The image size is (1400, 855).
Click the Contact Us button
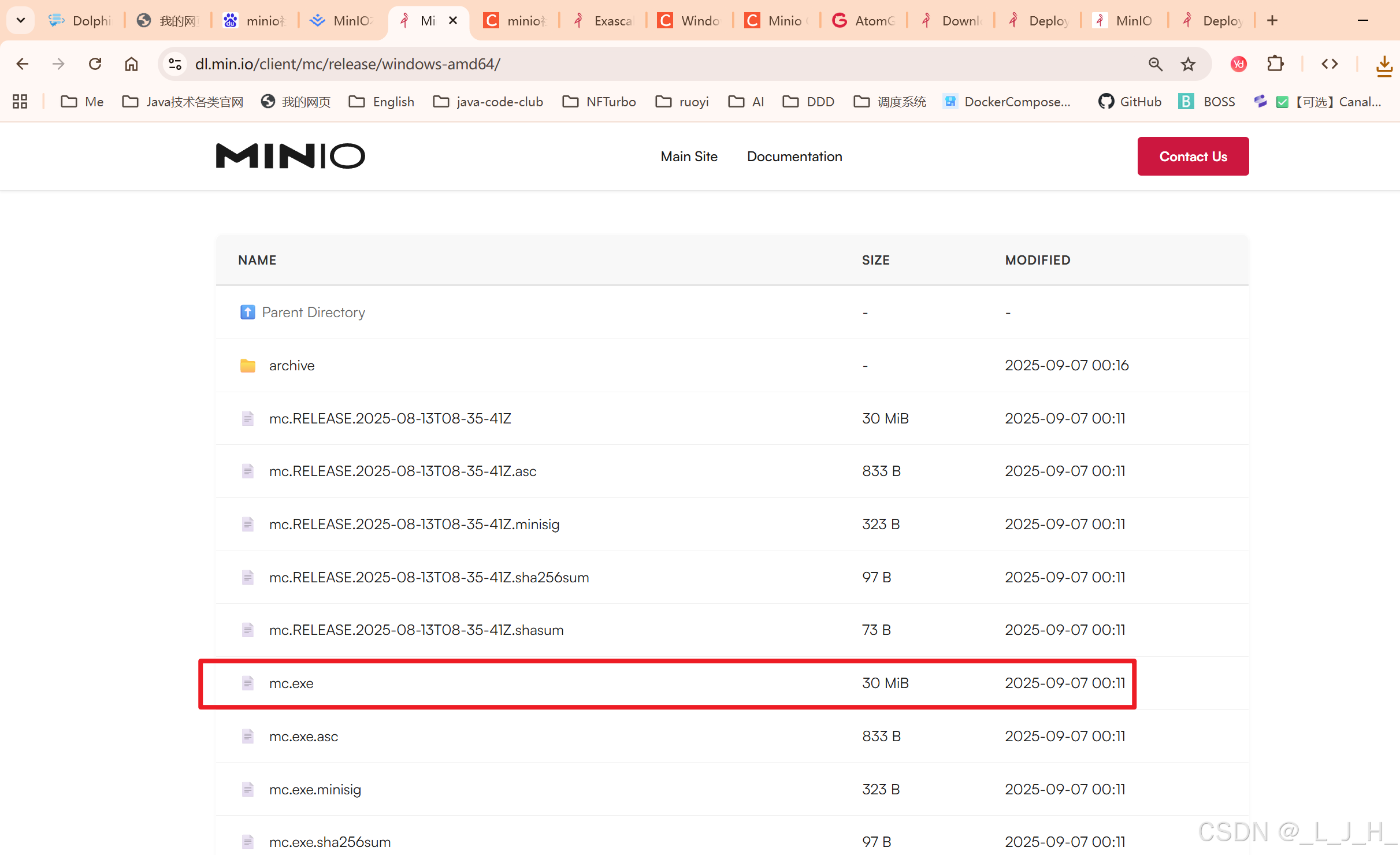1193,157
